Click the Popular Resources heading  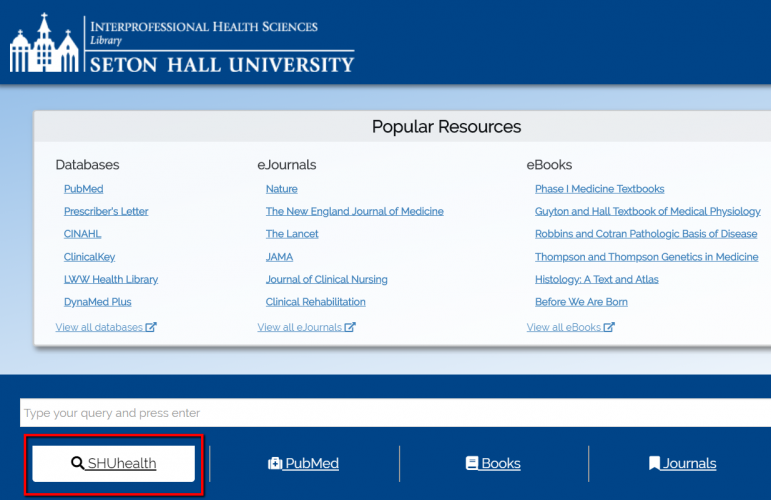(x=446, y=127)
